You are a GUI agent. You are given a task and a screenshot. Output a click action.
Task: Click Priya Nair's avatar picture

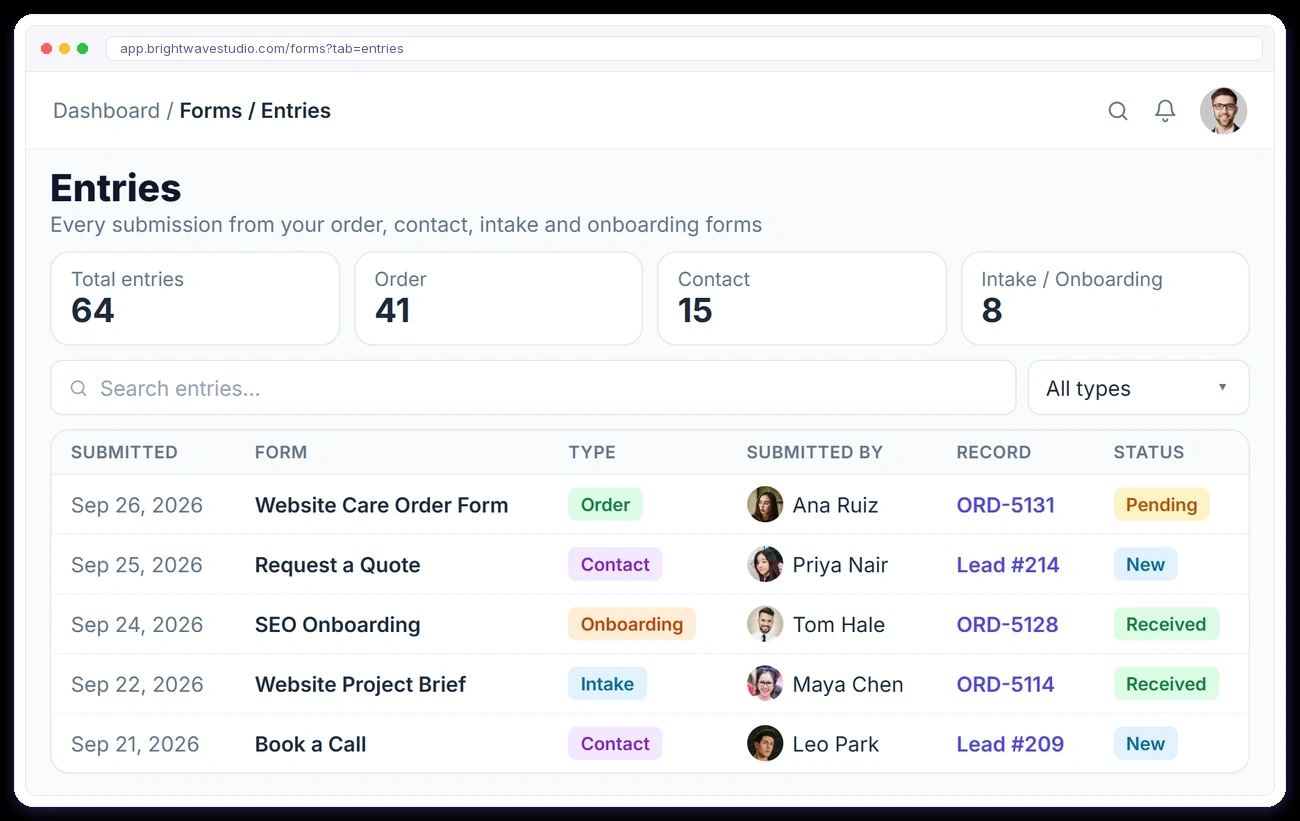765,565
